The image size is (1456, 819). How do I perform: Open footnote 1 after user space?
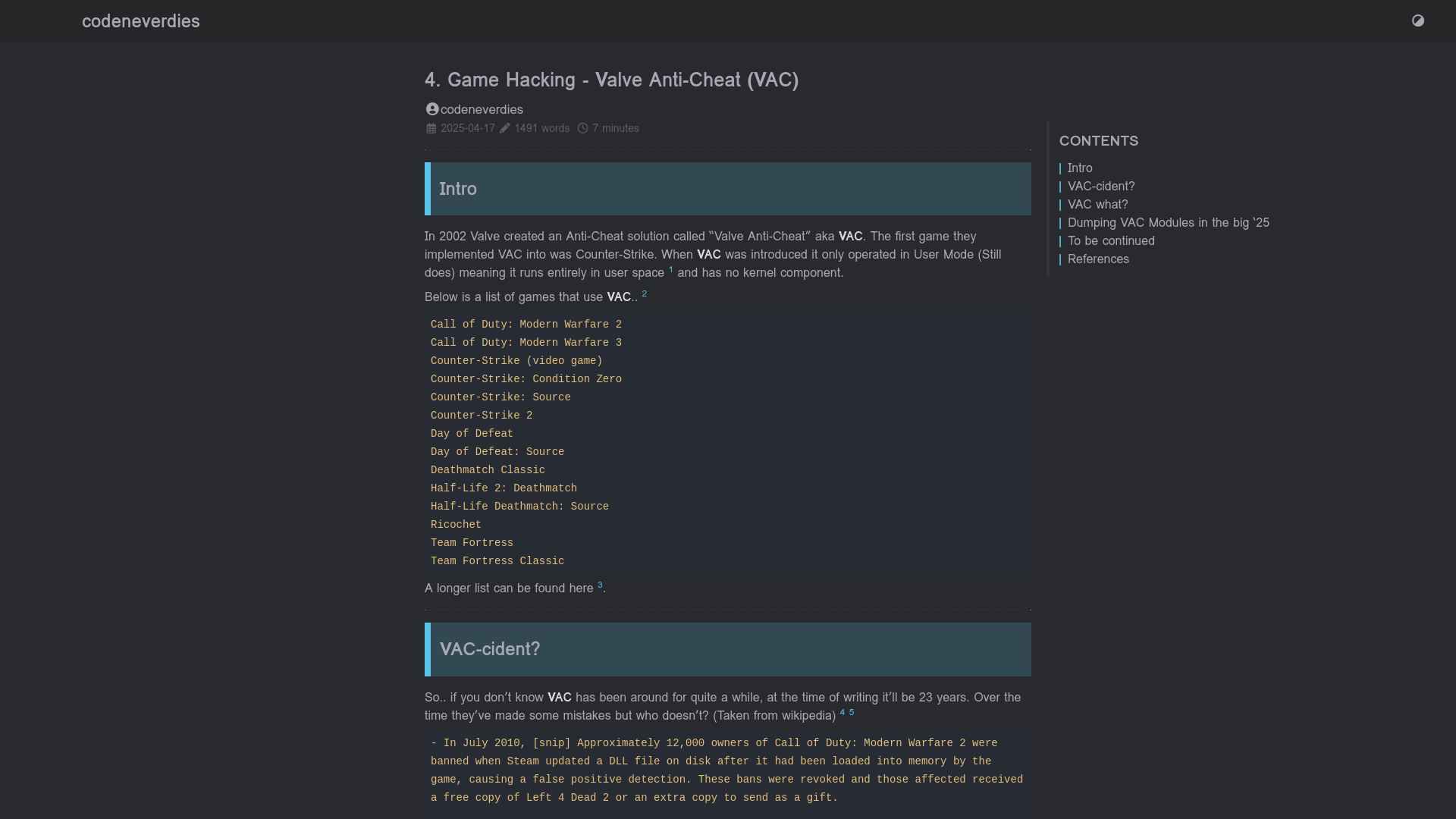(x=671, y=269)
